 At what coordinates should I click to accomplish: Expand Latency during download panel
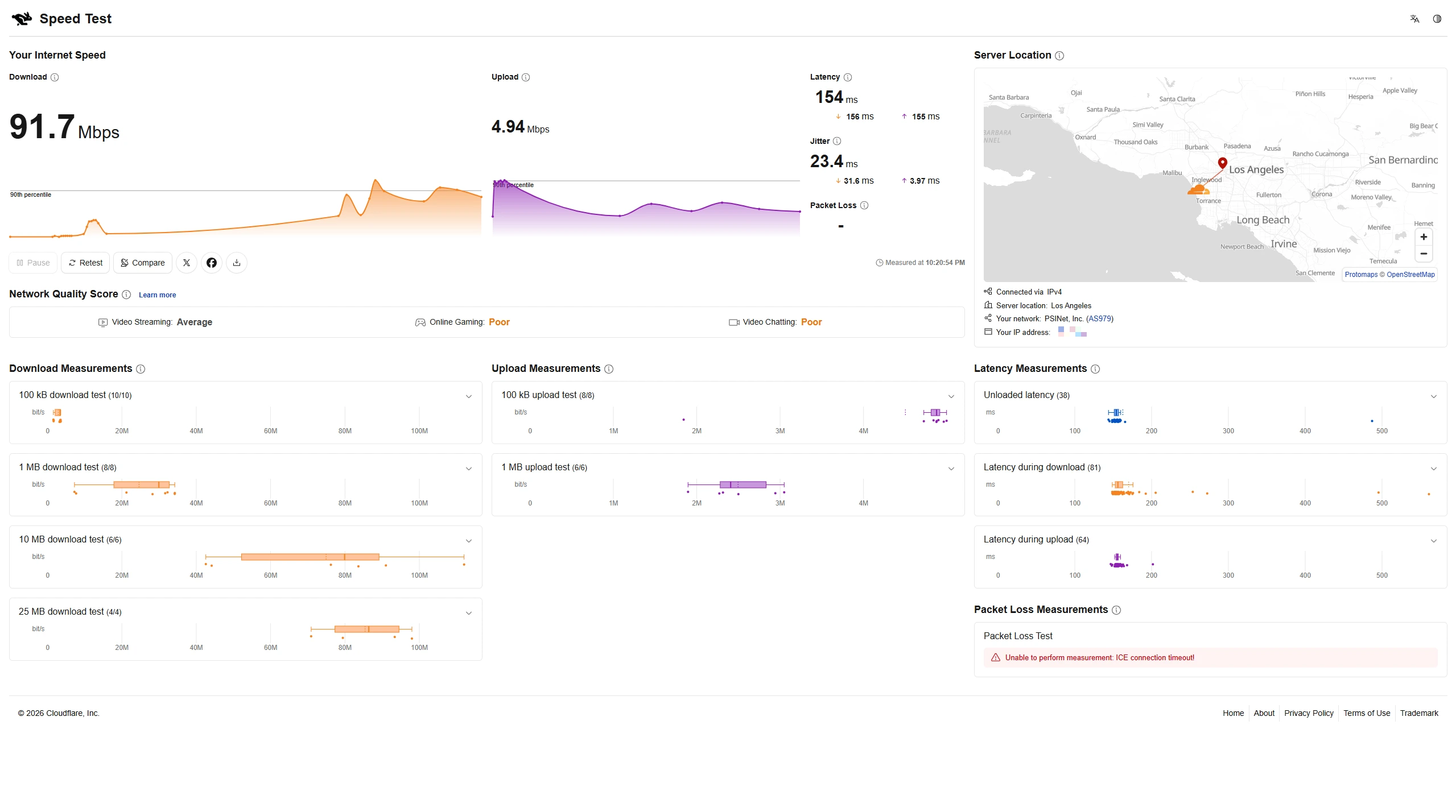(1434, 469)
